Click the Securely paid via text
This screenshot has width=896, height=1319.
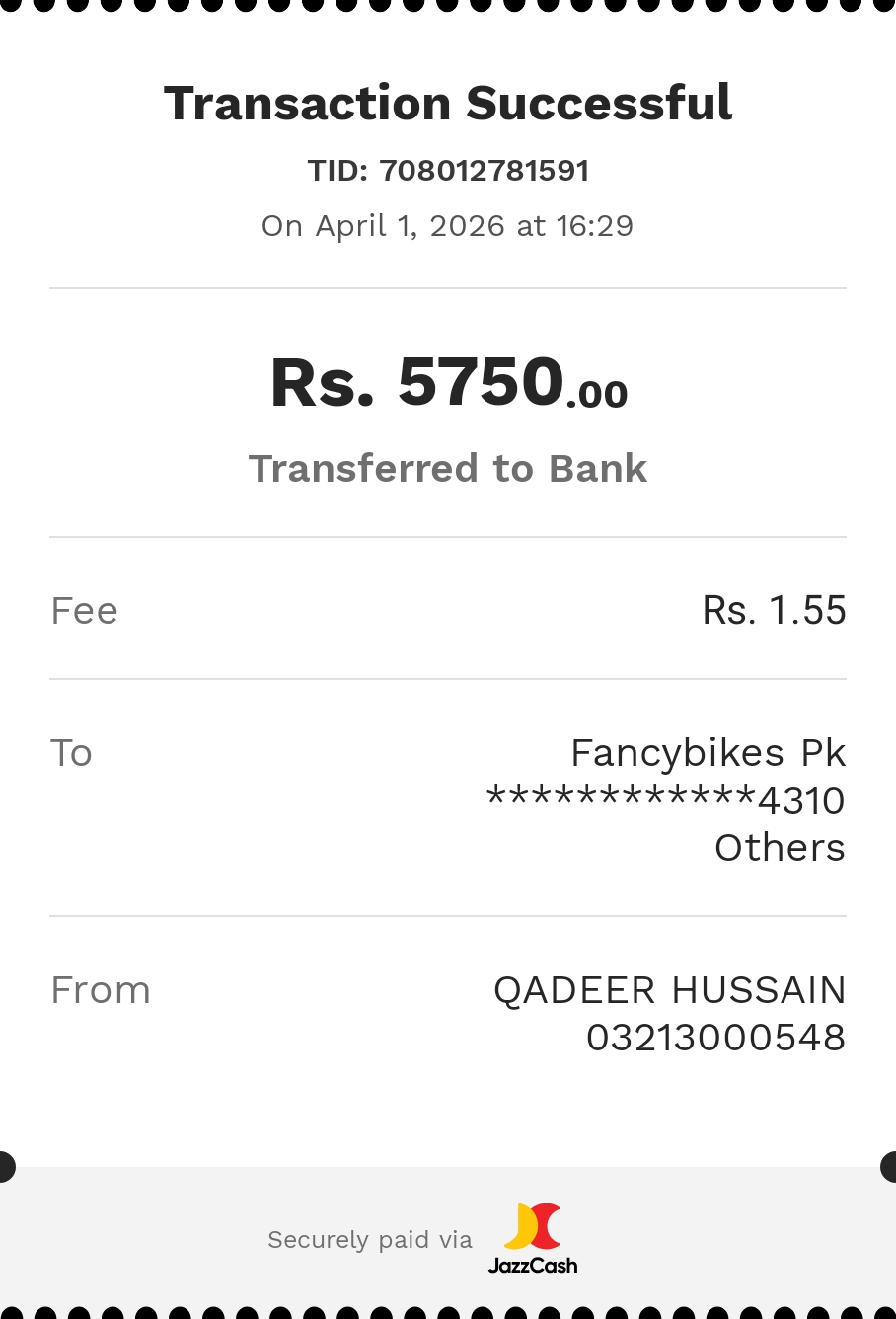pos(370,1240)
